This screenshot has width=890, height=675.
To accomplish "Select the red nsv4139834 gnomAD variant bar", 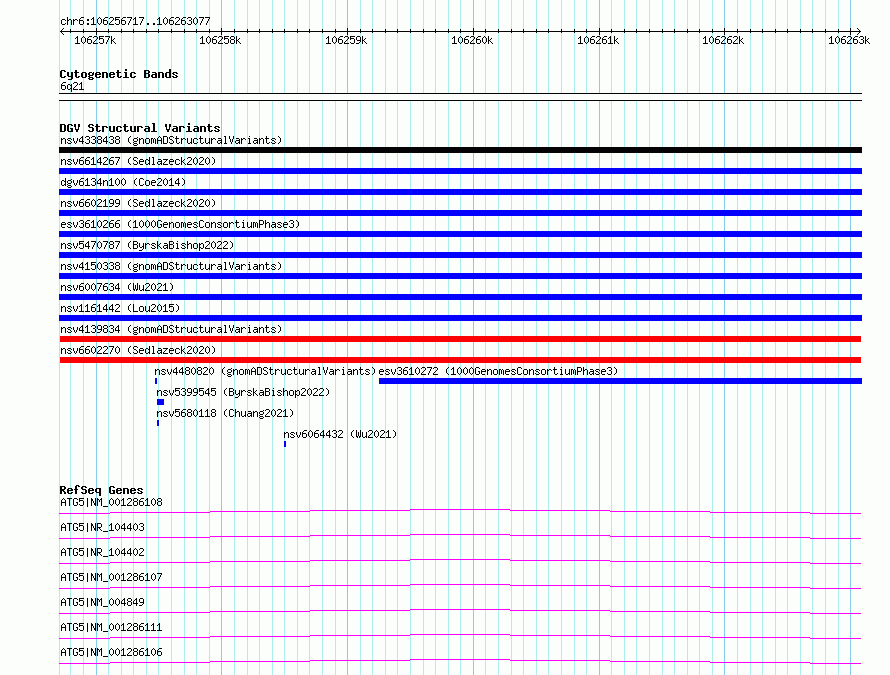I will 460,339.
